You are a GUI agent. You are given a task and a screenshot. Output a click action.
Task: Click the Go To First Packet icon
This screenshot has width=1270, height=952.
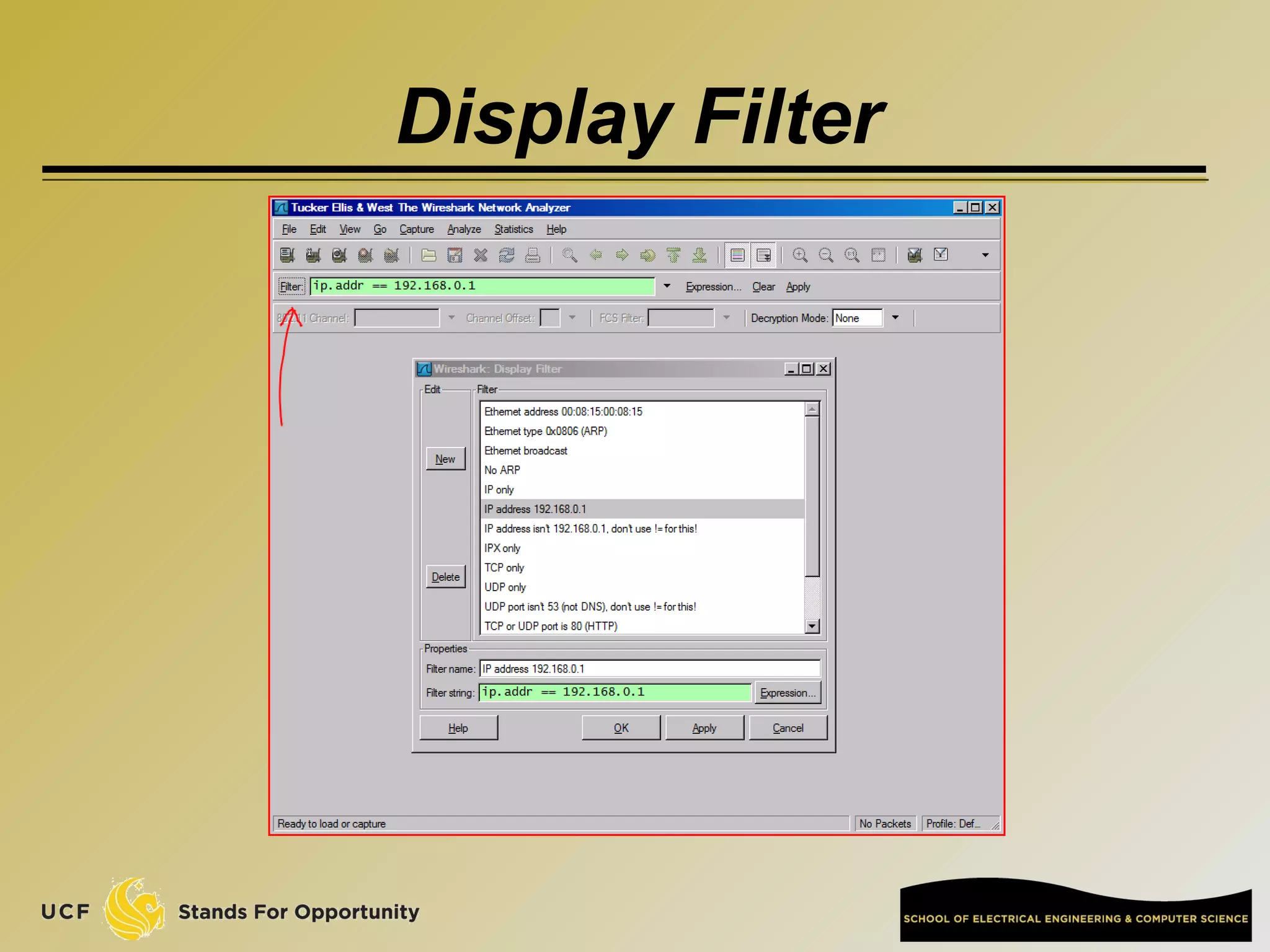[x=674, y=255]
